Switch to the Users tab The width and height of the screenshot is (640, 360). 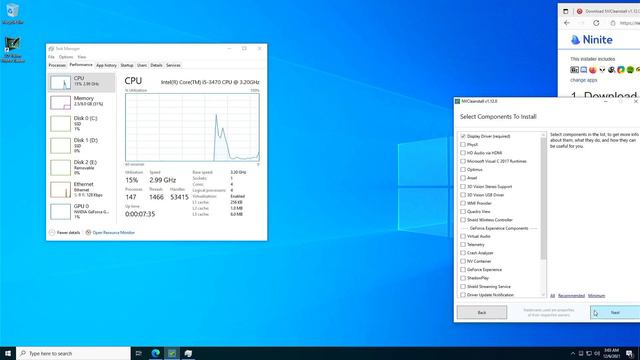[142, 65]
